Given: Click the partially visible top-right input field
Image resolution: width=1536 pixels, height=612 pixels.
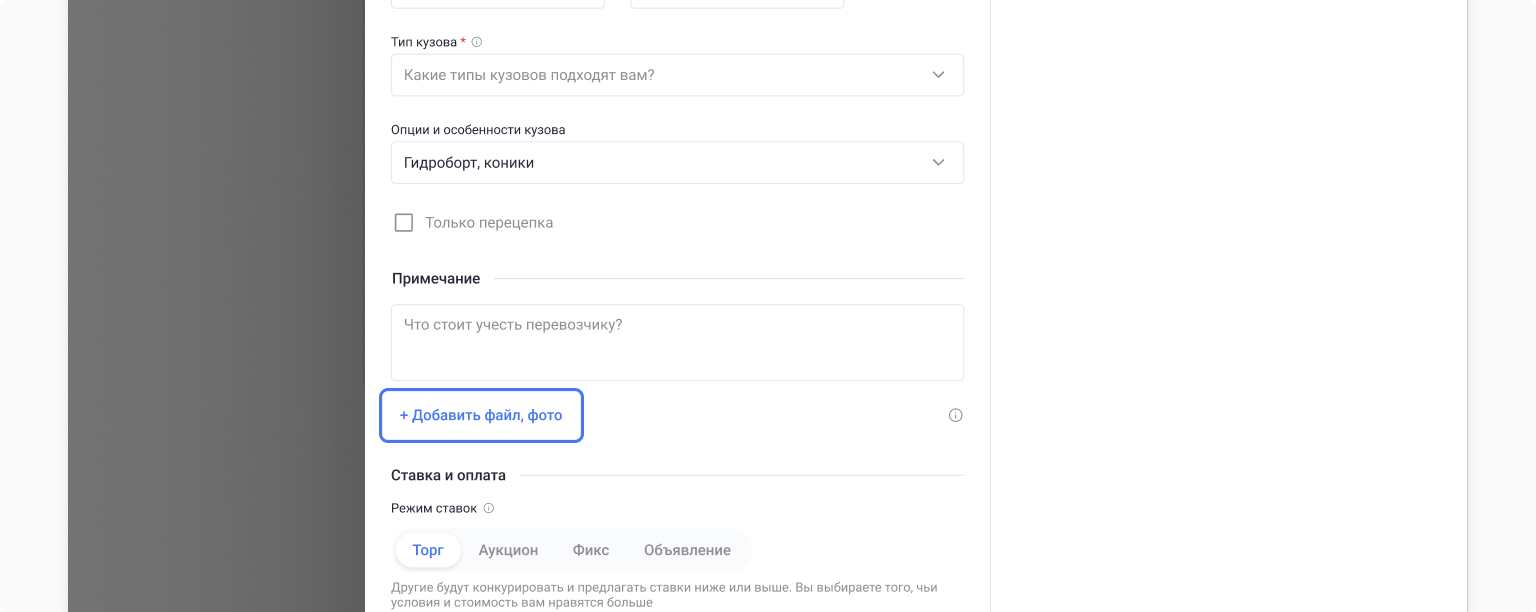Looking at the screenshot, I should pyautogui.click(x=737, y=4).
